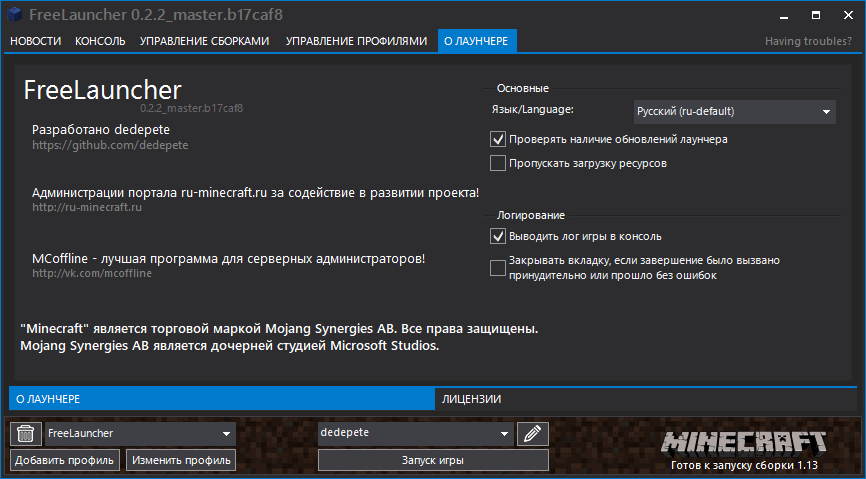The image size is (866, 479).
Task: Switch to the КОНСОЛЬ tab
Action: [100, 41]
